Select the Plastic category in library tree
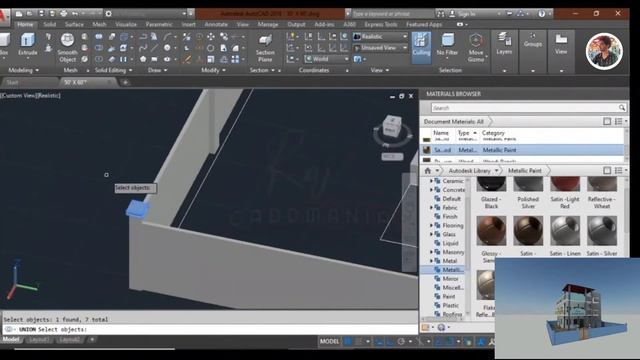Viewport: 640px width, 360px height. [450, 305]
